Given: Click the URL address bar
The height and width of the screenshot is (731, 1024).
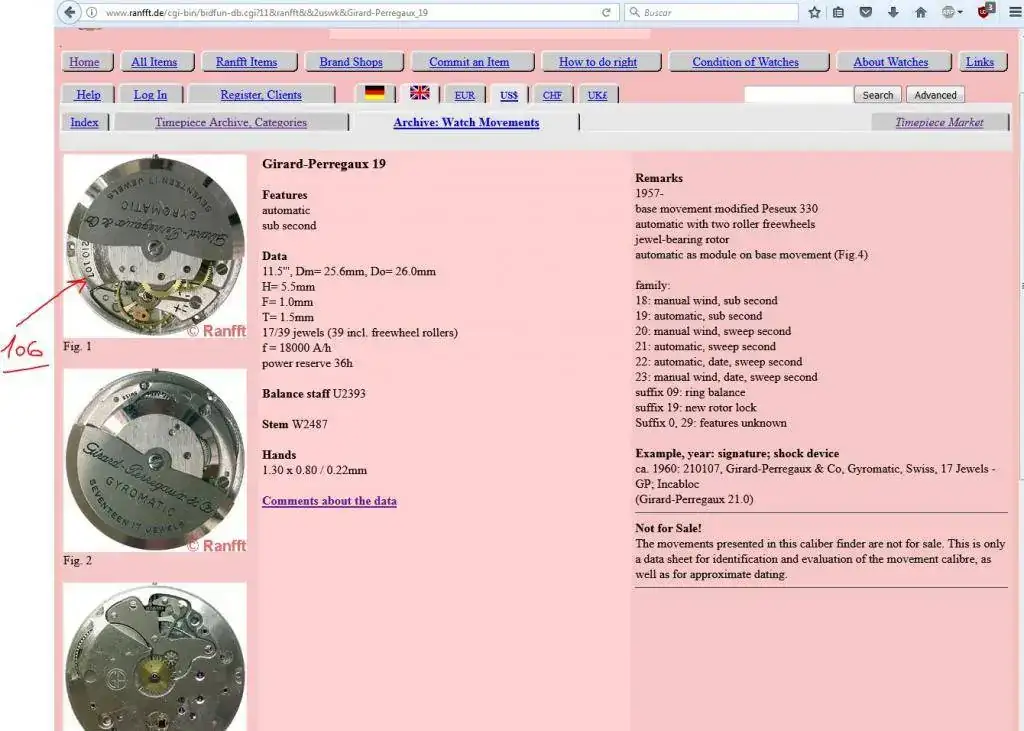Looking at the screenshot, I should tap(349, 12).
